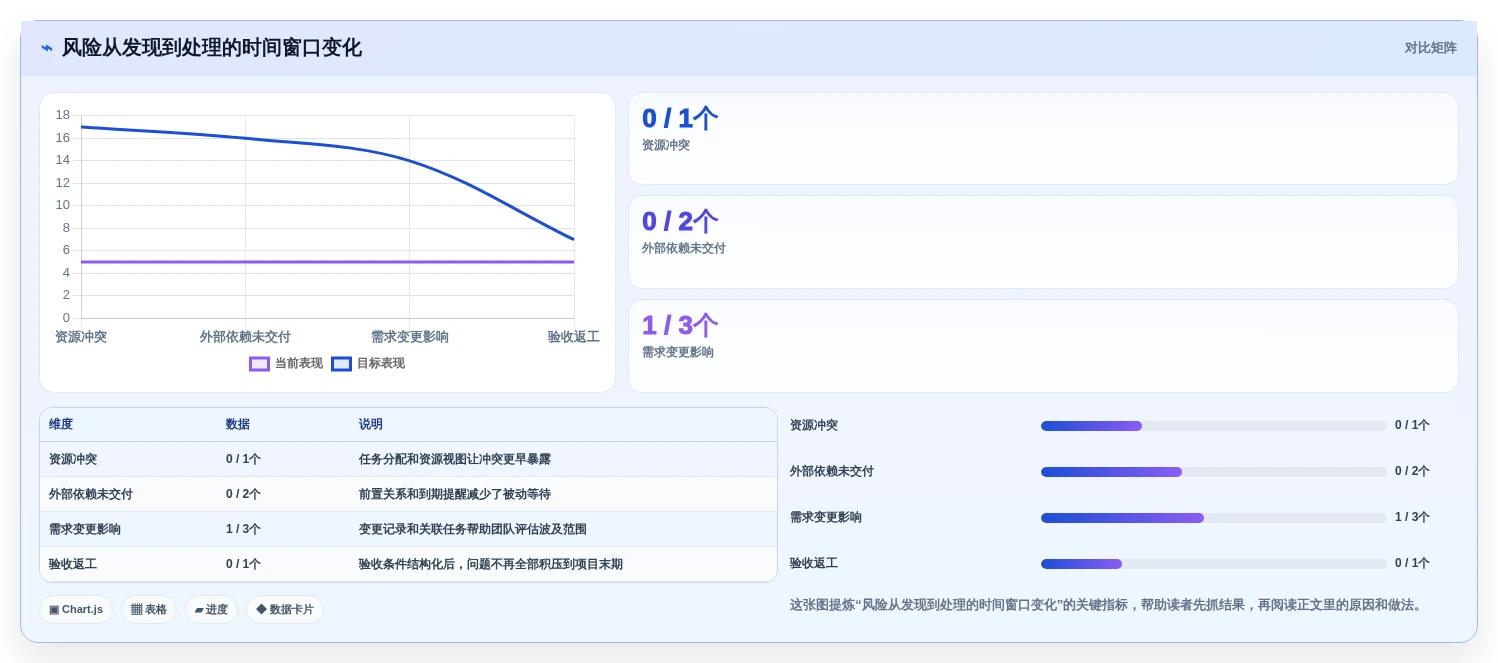Viewport: 1498px width, 663px height.
Task: Open the 1 / 3个 需求变更影响 data card
Action: tap(1043, 346)
